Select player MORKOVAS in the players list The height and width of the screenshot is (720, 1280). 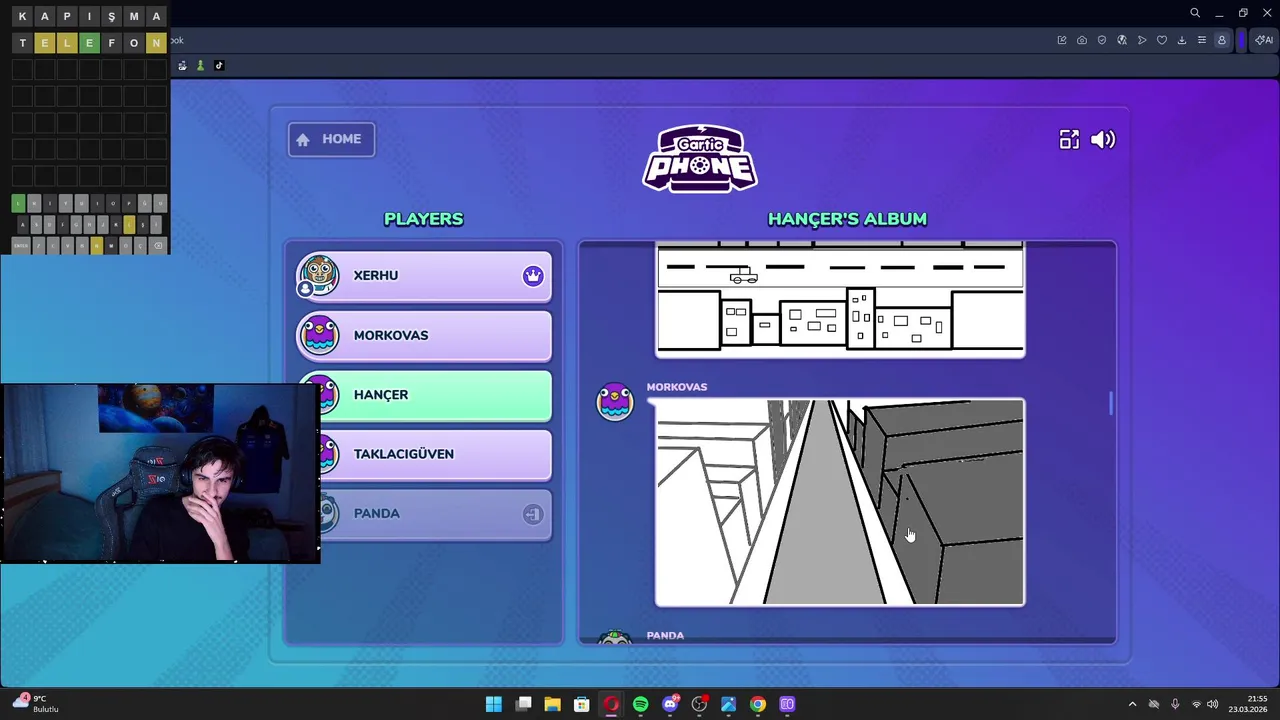point(424,335)
